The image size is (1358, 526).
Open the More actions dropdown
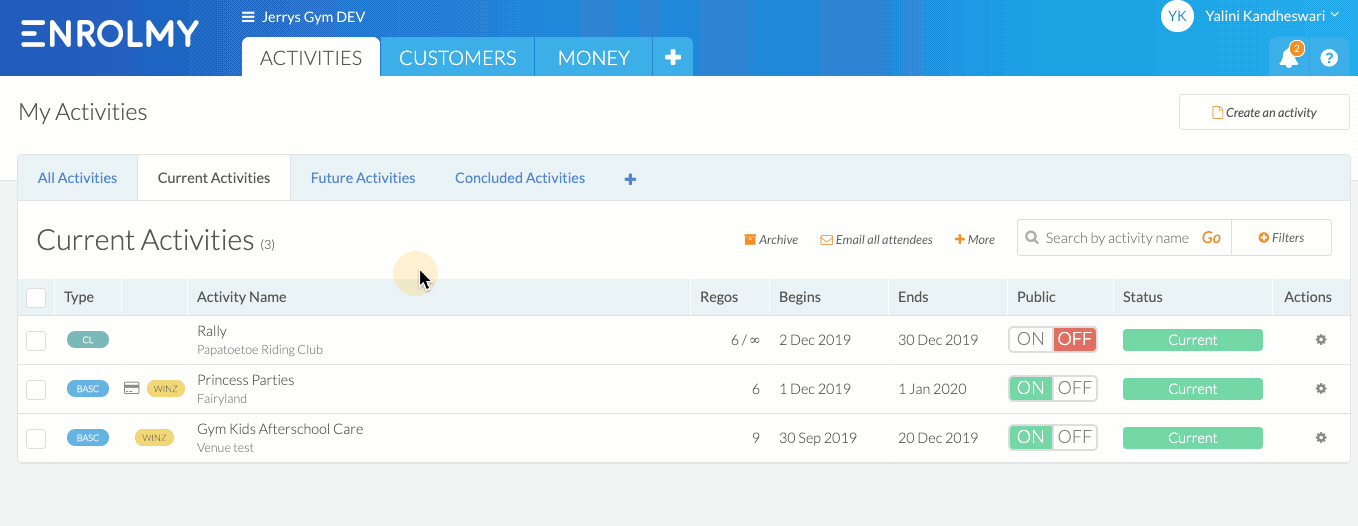click(x=975, y=240)
